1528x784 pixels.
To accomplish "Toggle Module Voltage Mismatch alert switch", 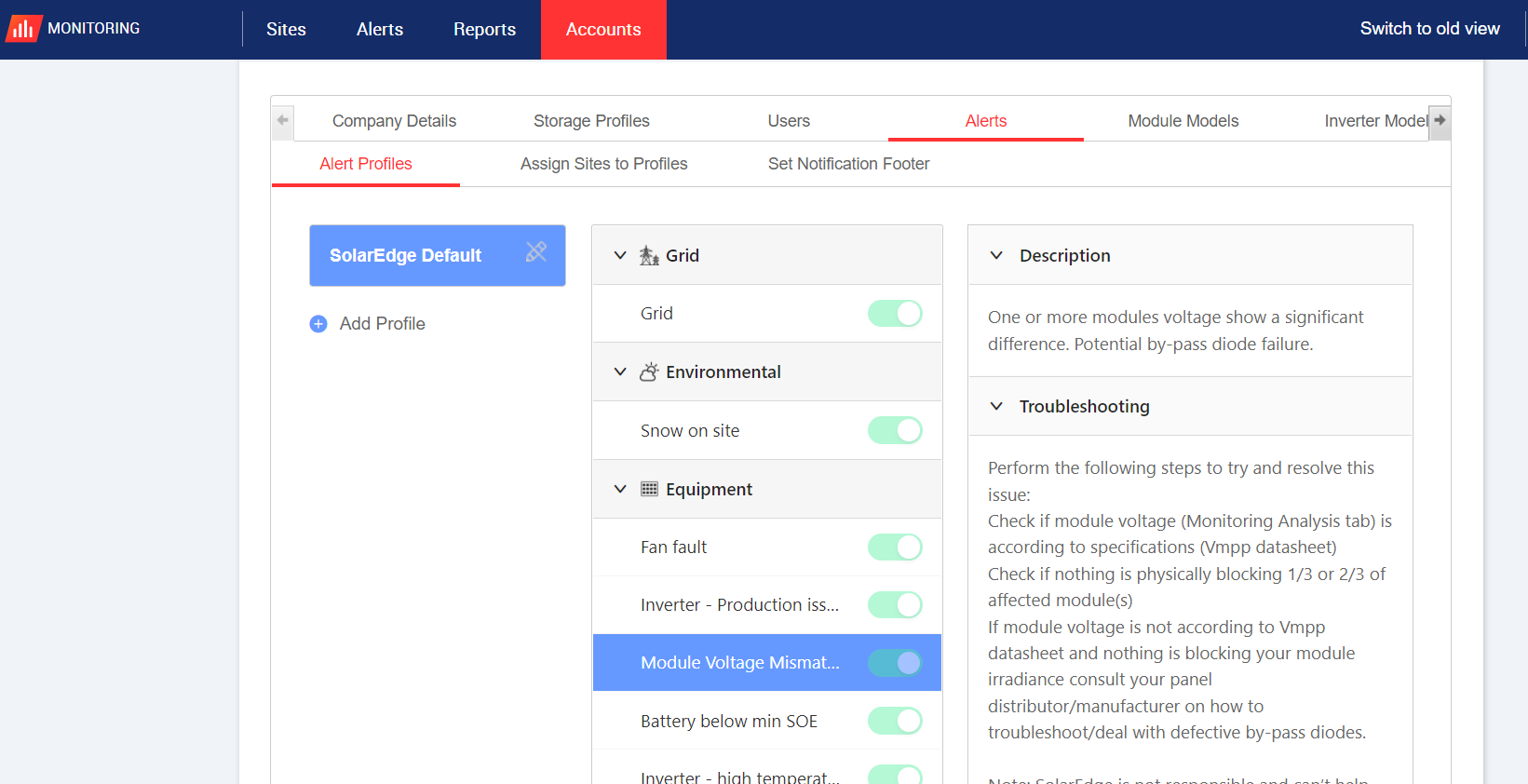I will [x=895, y=663].
